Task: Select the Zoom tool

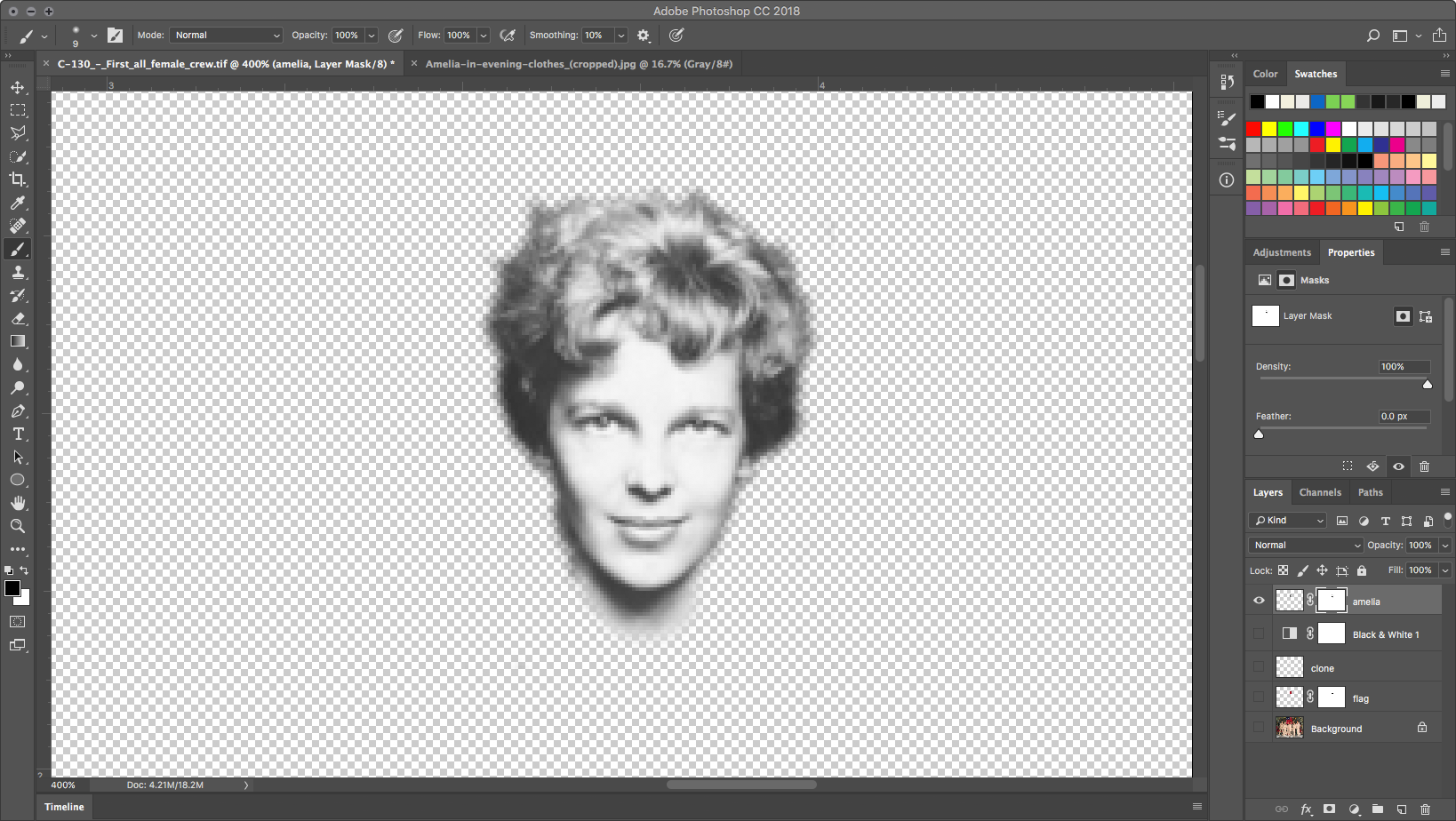Action: coord(18,526)
